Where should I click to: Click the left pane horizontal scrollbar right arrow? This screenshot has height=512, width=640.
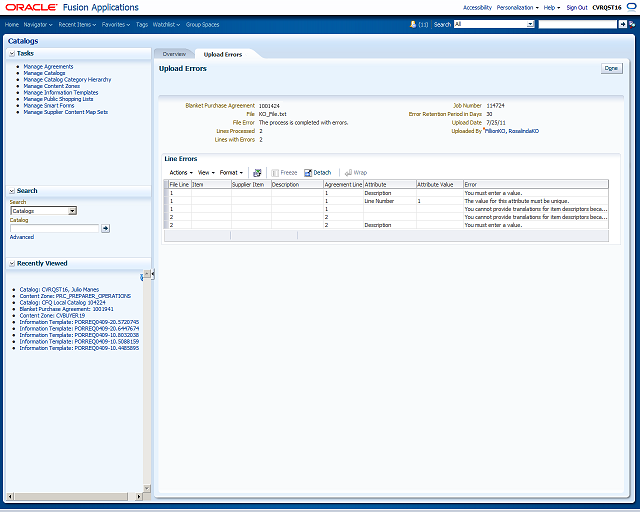click(139, 496)
